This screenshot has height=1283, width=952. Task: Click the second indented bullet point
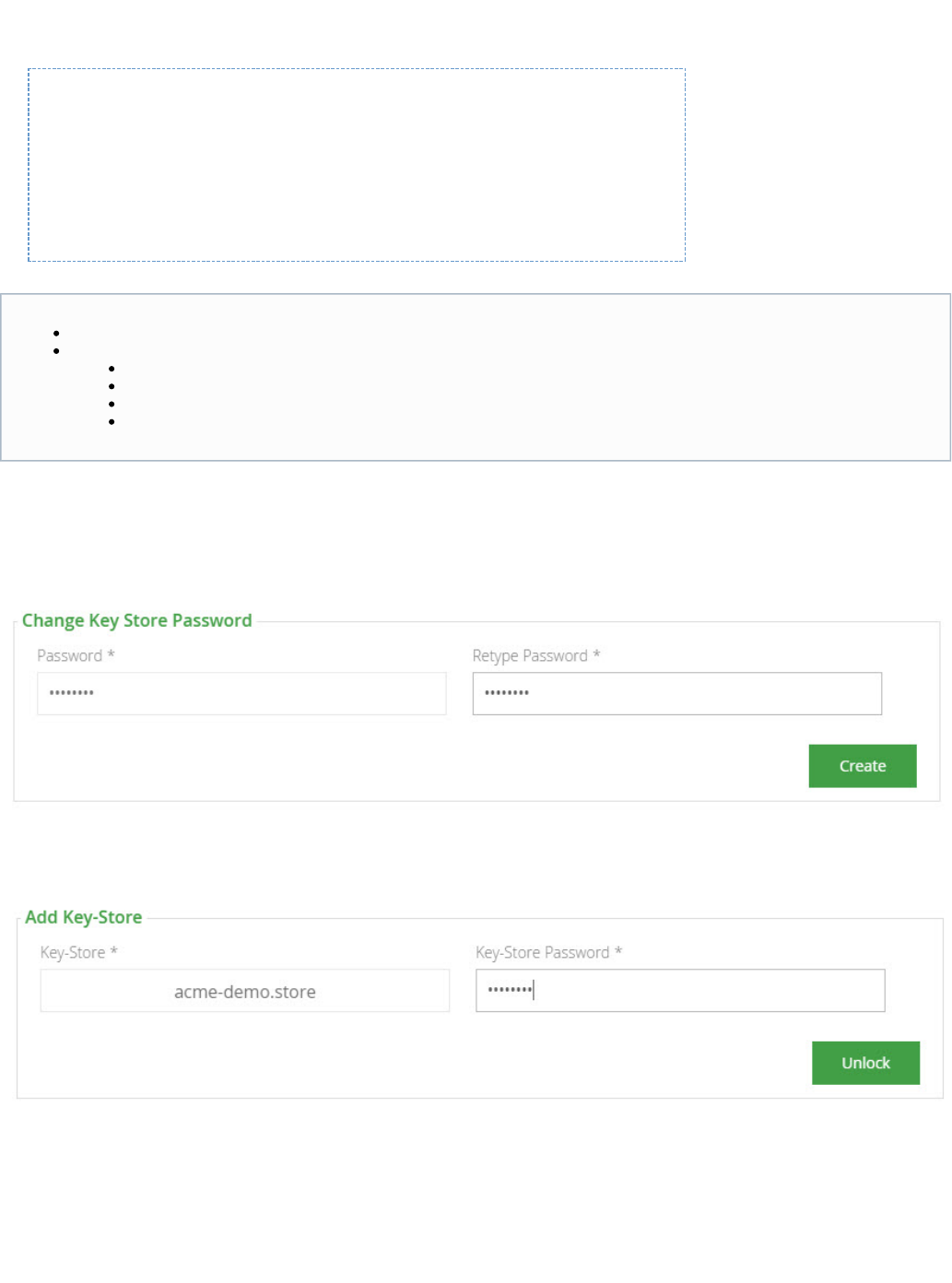(x=112, y=386)
